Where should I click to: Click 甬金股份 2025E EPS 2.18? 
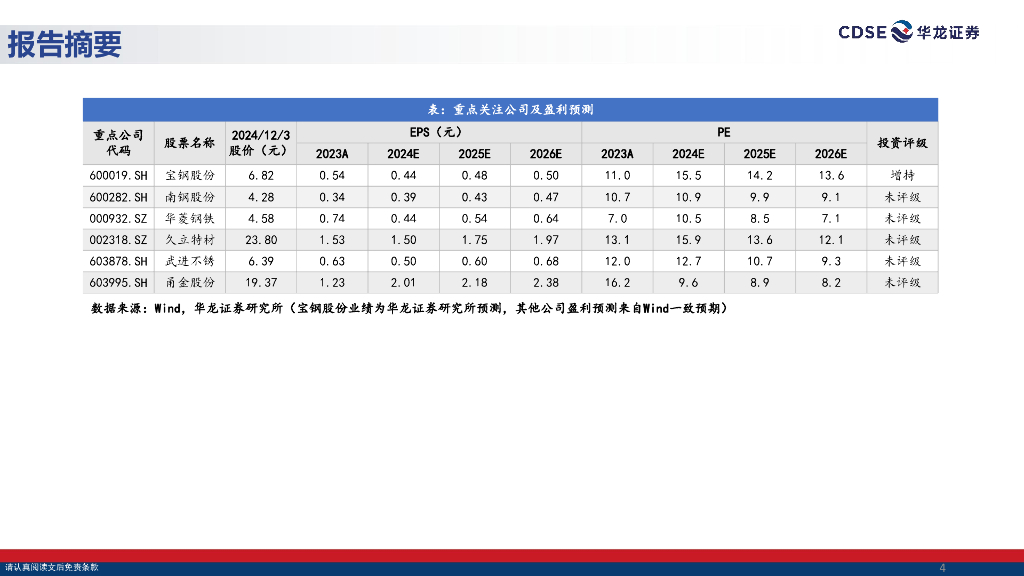474,283
